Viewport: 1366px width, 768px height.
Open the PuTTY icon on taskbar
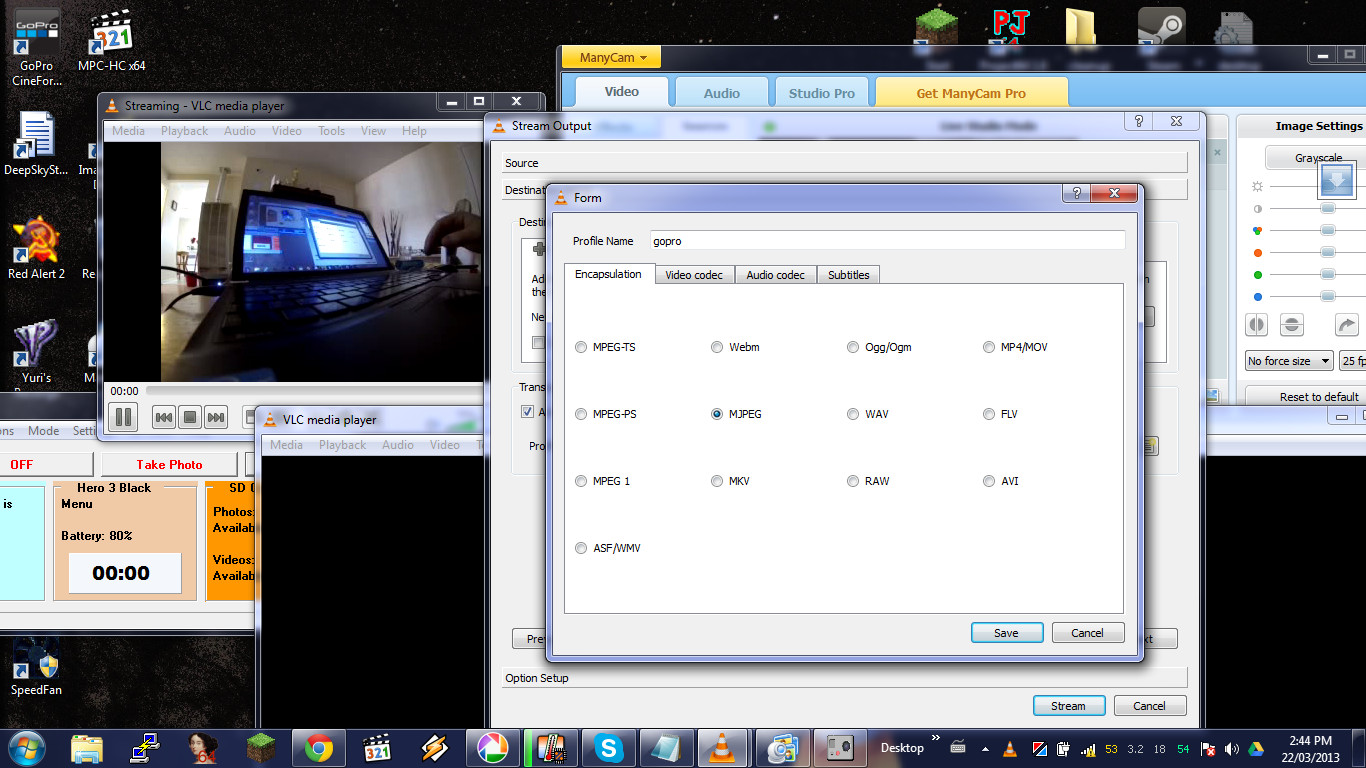[x=146, y=748]
